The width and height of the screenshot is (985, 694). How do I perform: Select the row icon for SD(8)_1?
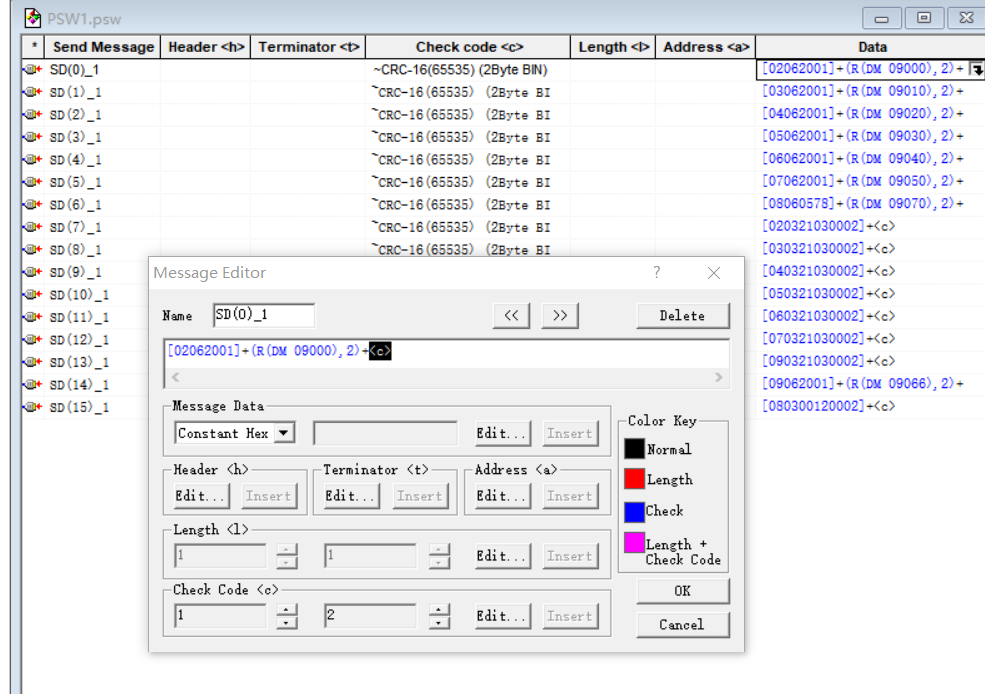(33, 250)
